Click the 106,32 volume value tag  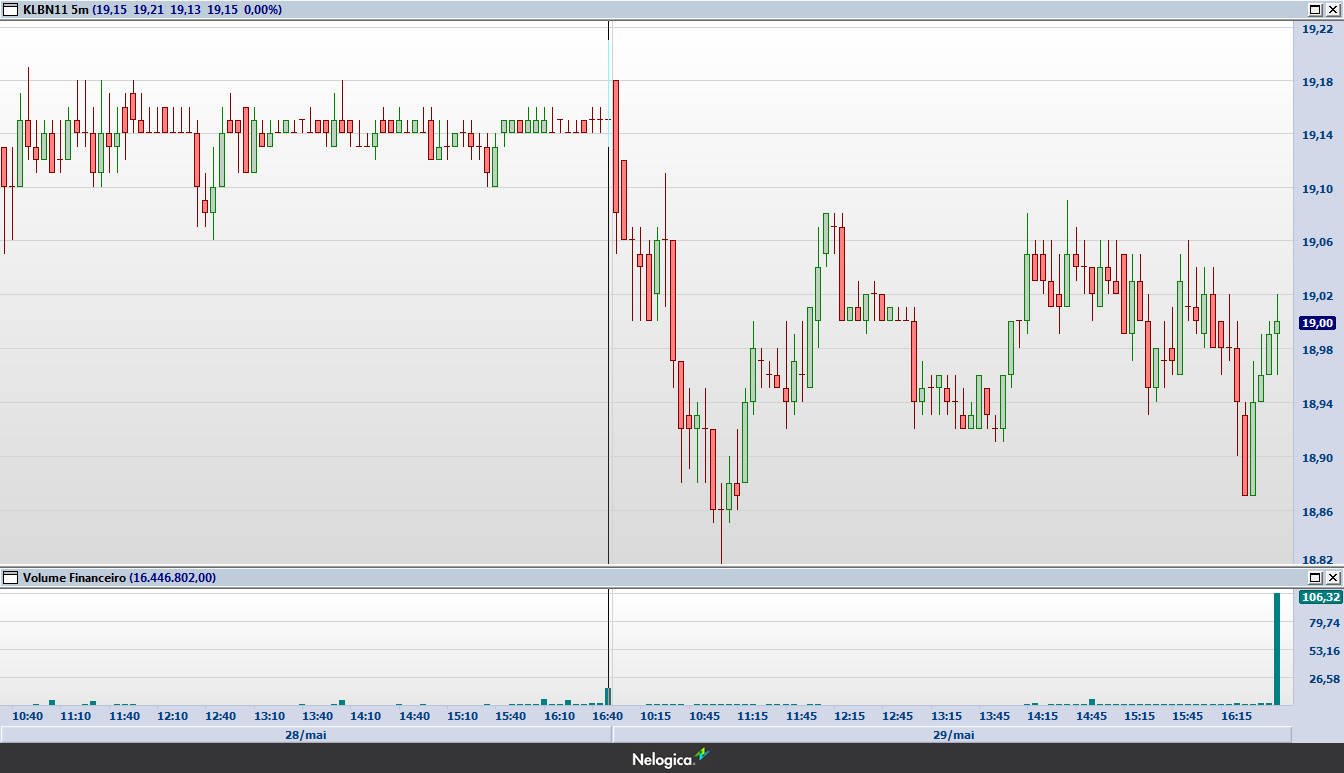click(x=1320, y=597)
